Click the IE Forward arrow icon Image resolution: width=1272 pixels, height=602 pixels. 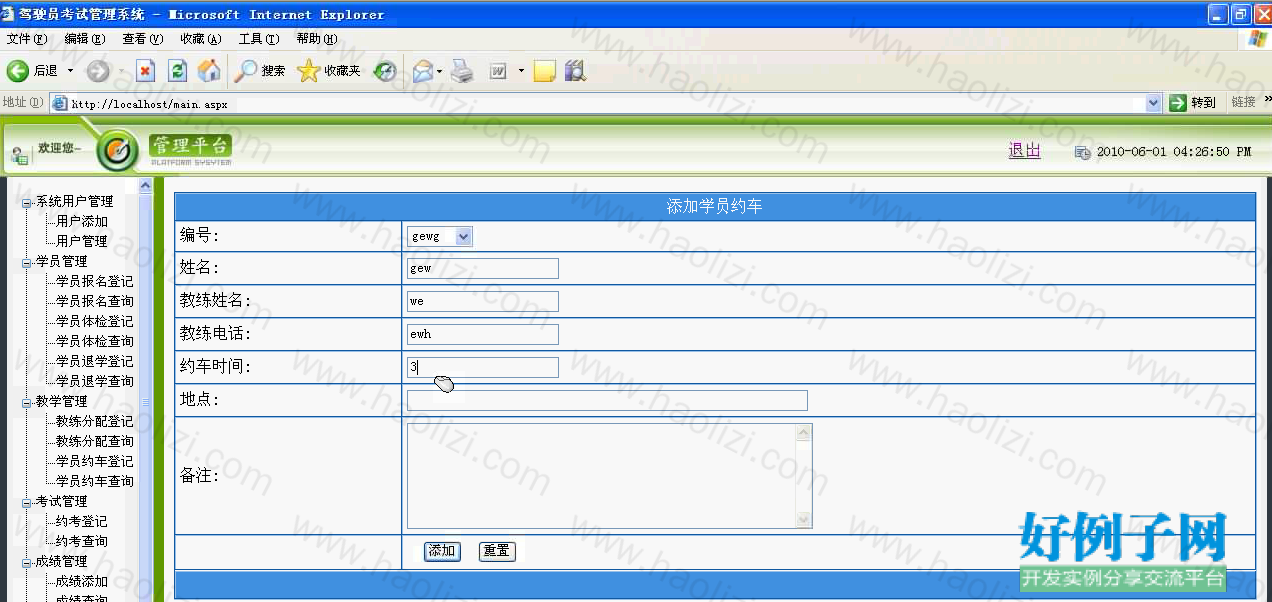click(x=97, y=71)
